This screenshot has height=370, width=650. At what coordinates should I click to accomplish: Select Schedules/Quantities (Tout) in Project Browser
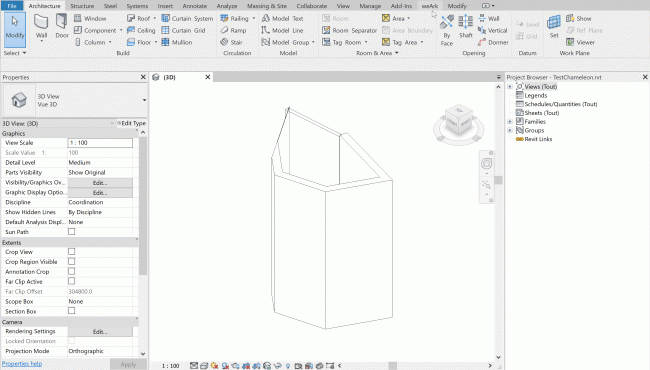click(x=561, y=104)
